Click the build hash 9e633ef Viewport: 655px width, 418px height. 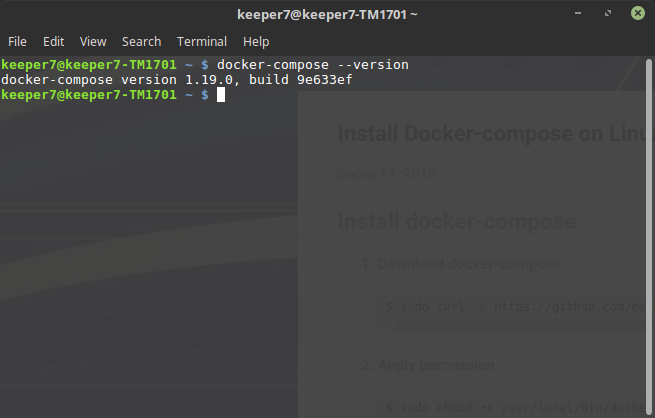click(325, 80)
